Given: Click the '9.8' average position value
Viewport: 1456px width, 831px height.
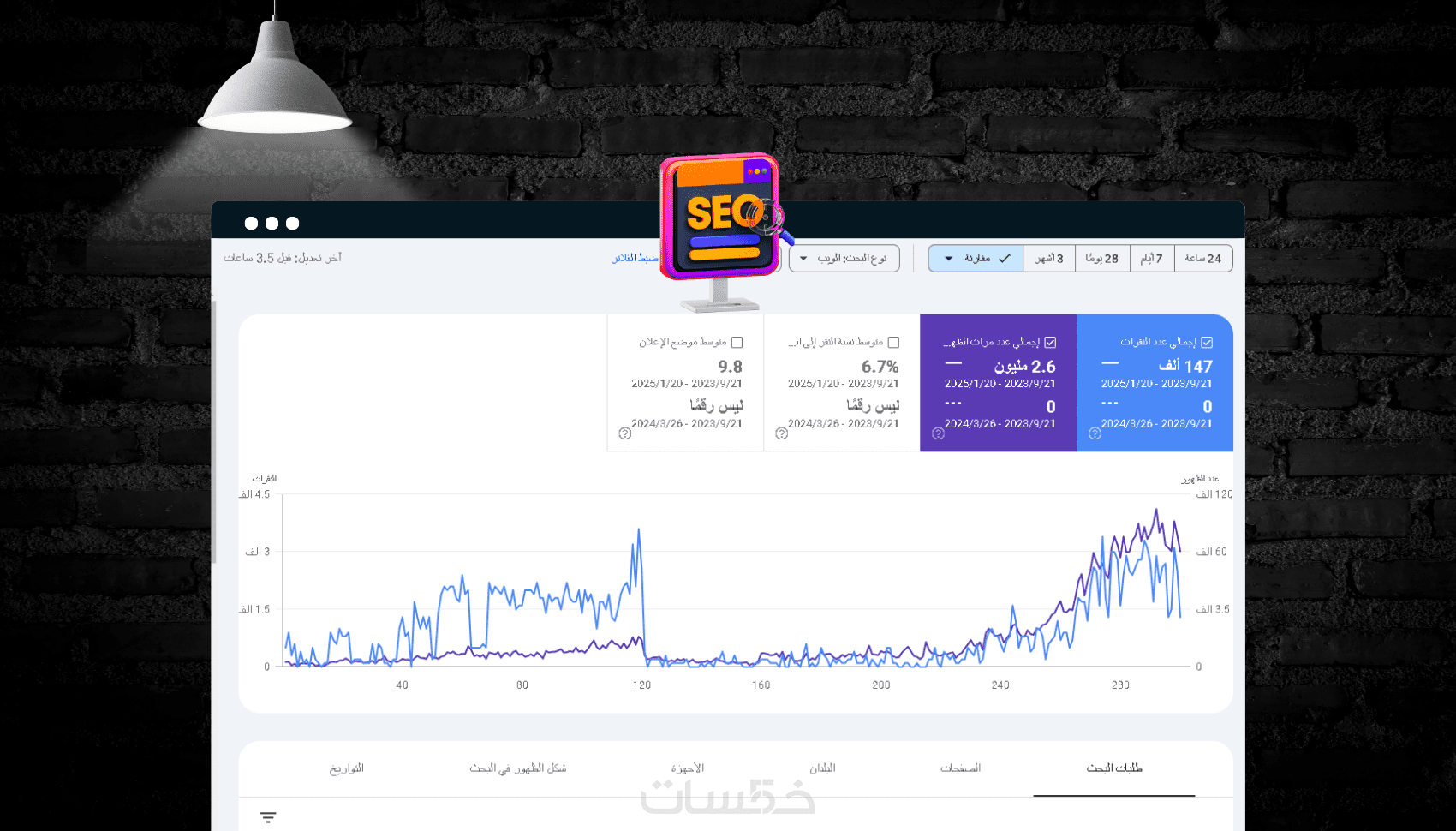Looking at the screenshot, I should pyautogui.click(x=730, y=367).
